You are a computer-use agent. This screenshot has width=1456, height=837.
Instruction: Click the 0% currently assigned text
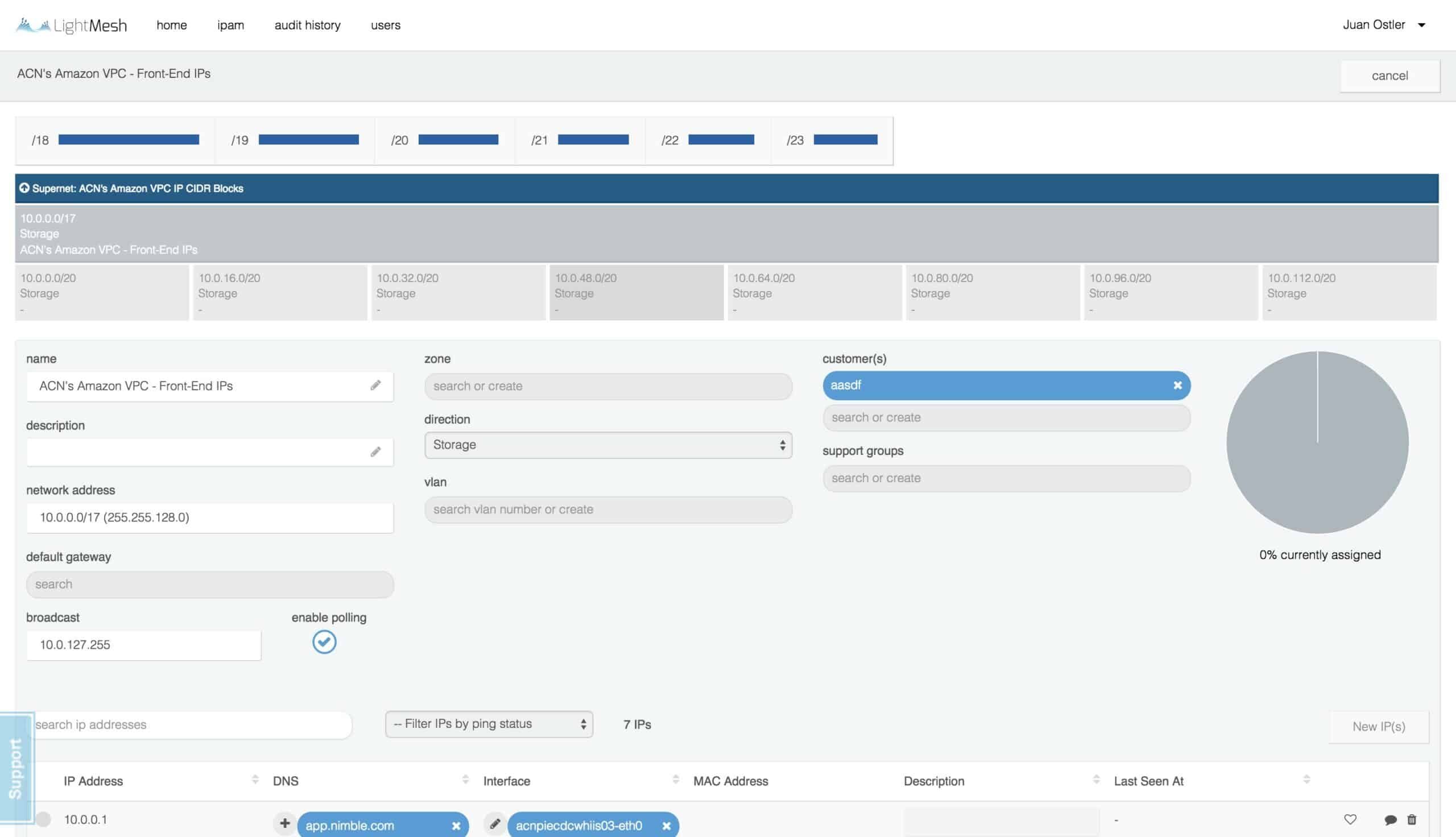pyautogui.click(x=1319, y=555)
